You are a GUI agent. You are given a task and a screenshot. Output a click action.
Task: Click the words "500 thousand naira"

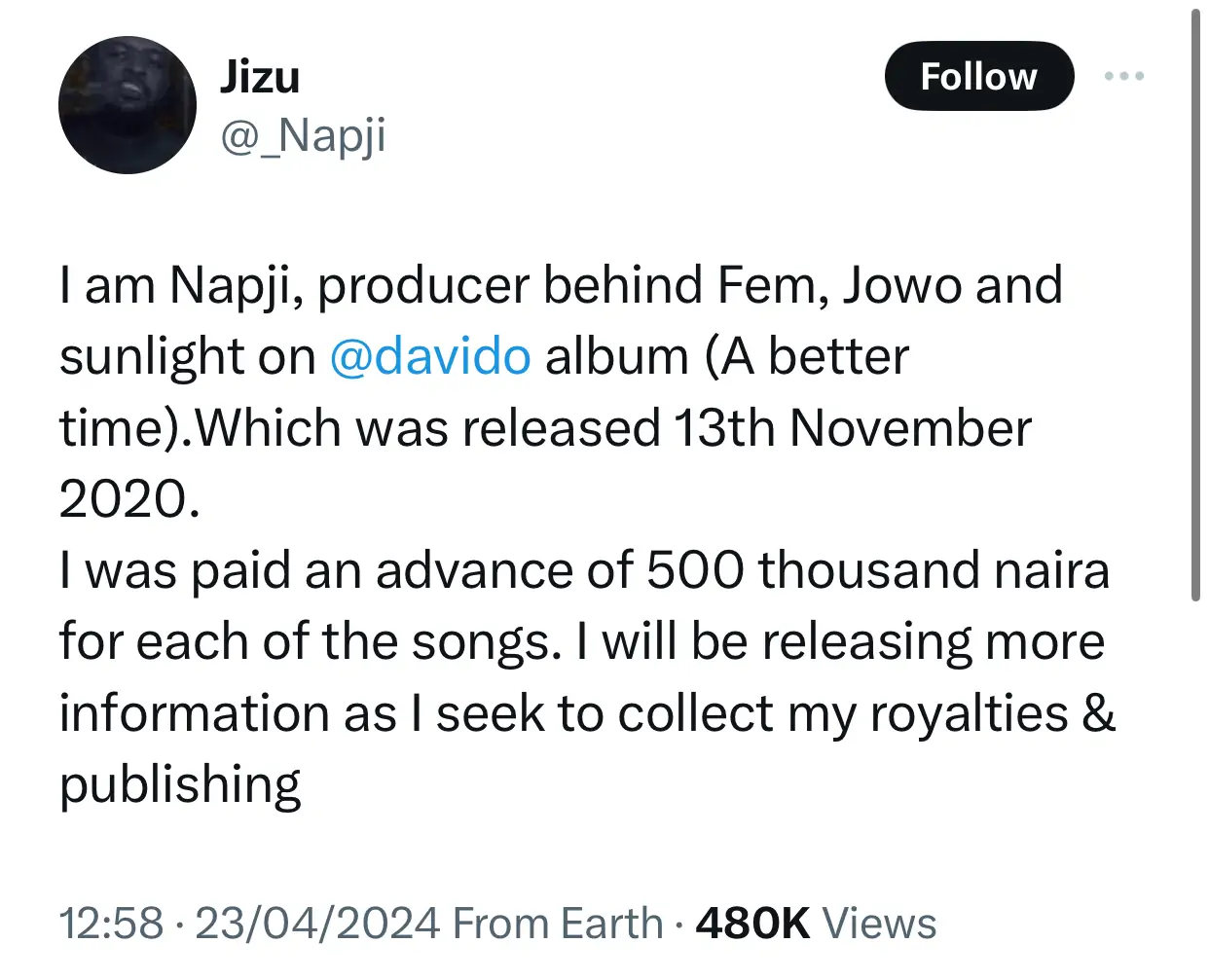[877, 570]
